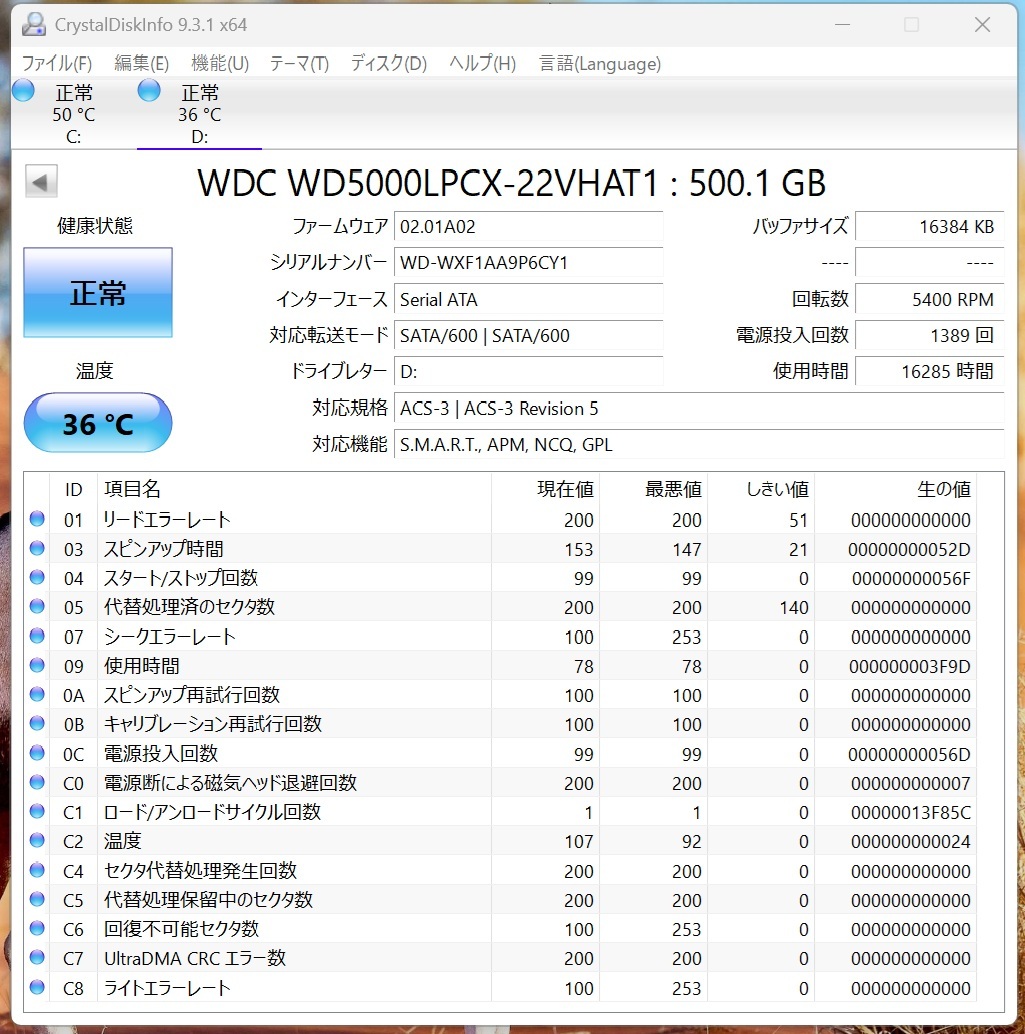This screenshot has width=1025, height=1034.
Task: Click raw value 000000003F9D
Action: [x=910, y=666]
